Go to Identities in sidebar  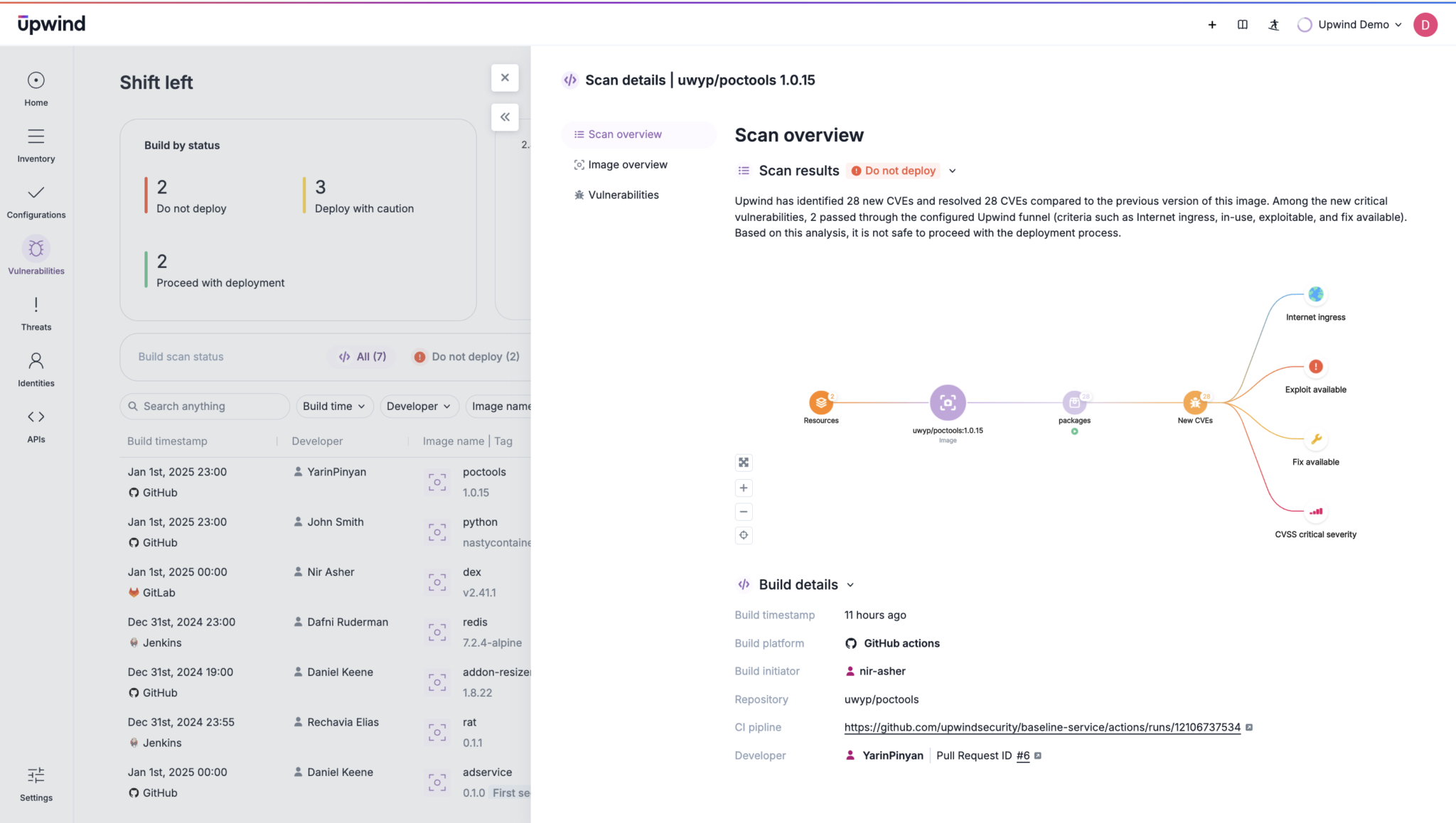36,370
